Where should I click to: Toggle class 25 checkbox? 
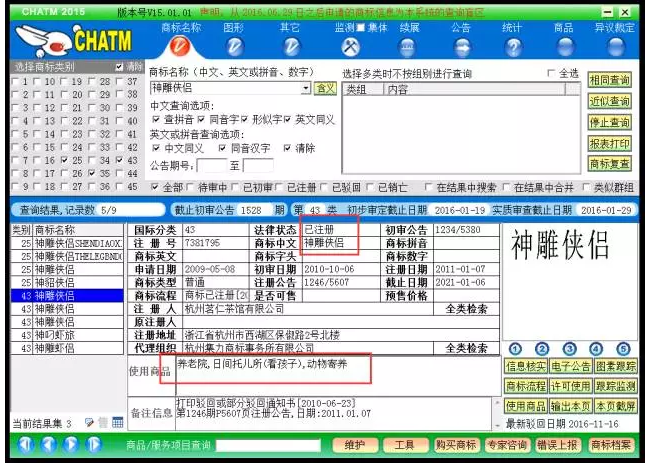pyautogui.click(x=64, y=160)
